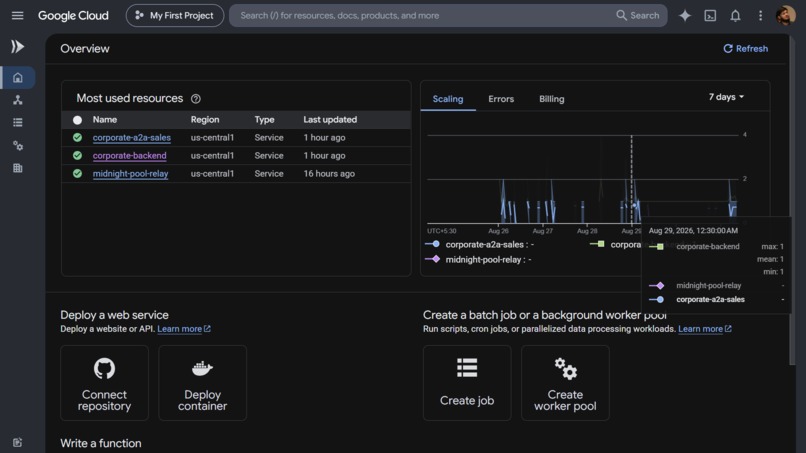The width and height of the screenshot is (806, 453).
Task: Open the midnight-pool-relay service link
Action: click(x=131, y=173)
